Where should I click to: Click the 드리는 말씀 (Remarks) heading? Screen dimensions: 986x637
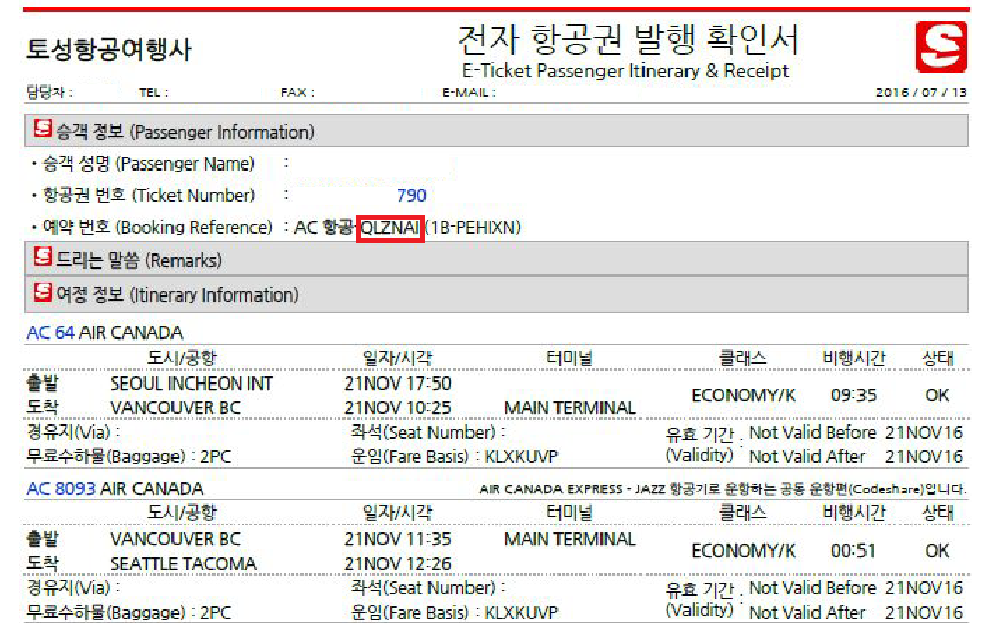click(x=139, y=260)
